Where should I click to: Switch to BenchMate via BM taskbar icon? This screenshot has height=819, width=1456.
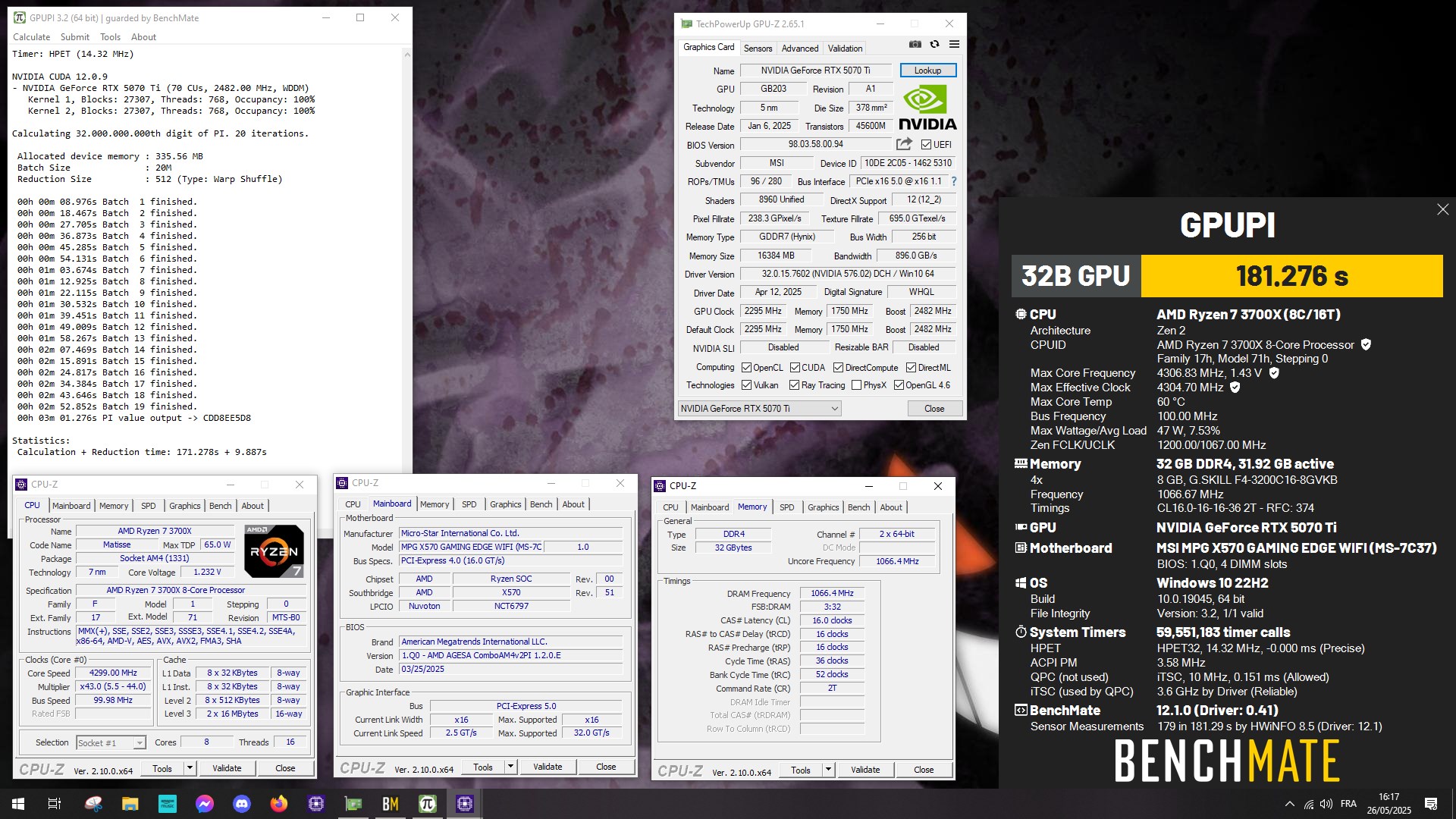391,804
